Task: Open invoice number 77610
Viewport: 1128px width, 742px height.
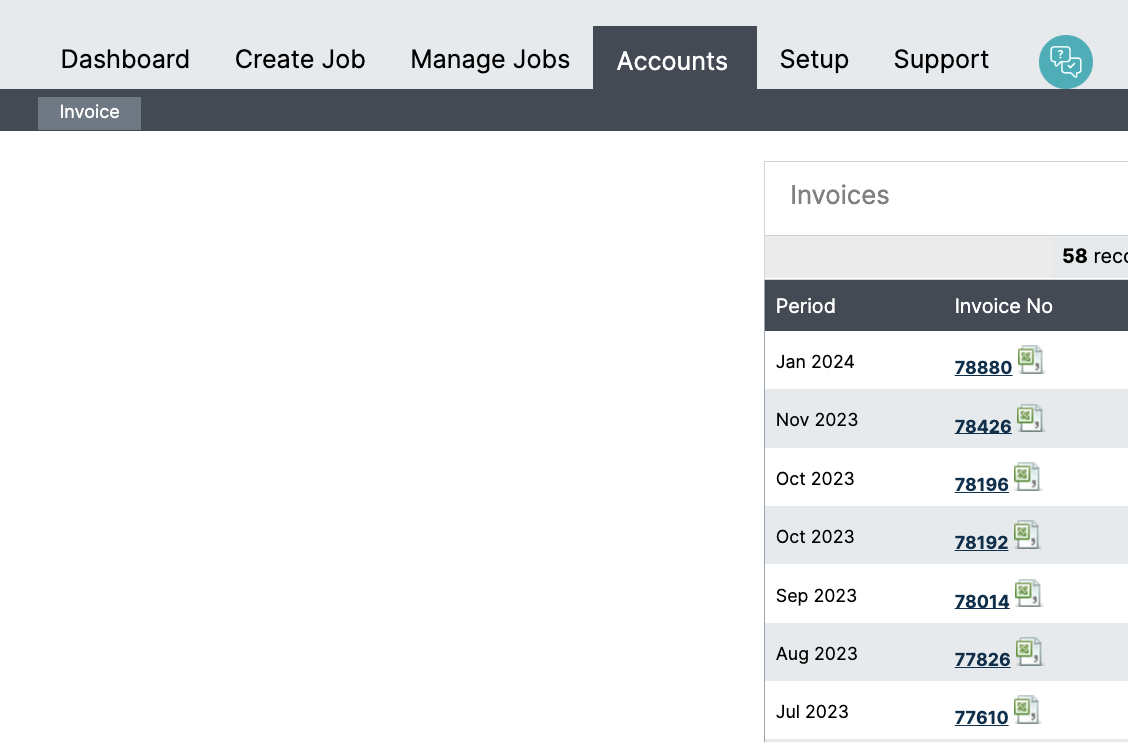Action: pos(981,718)
